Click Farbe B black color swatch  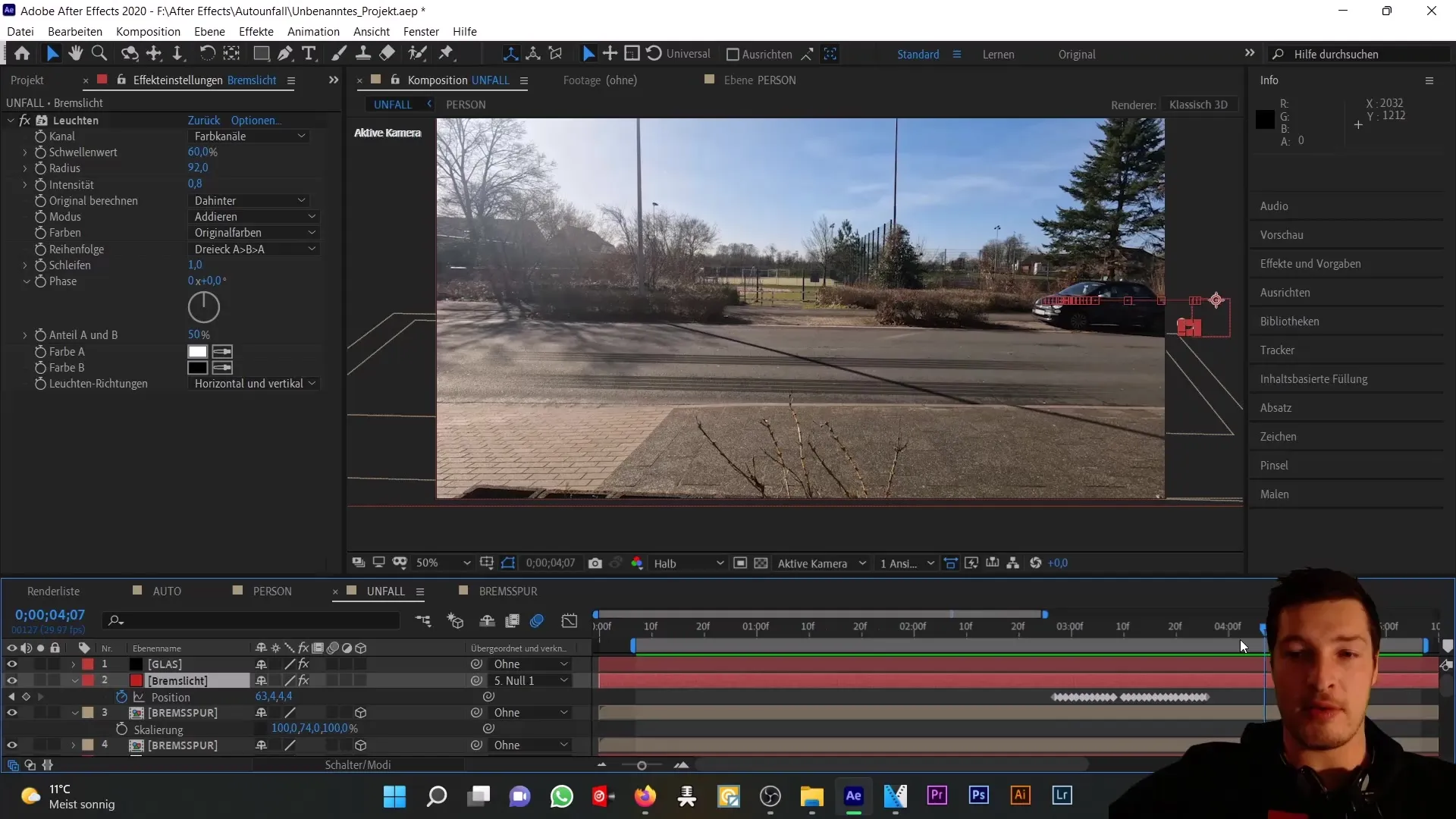point(197,368)
